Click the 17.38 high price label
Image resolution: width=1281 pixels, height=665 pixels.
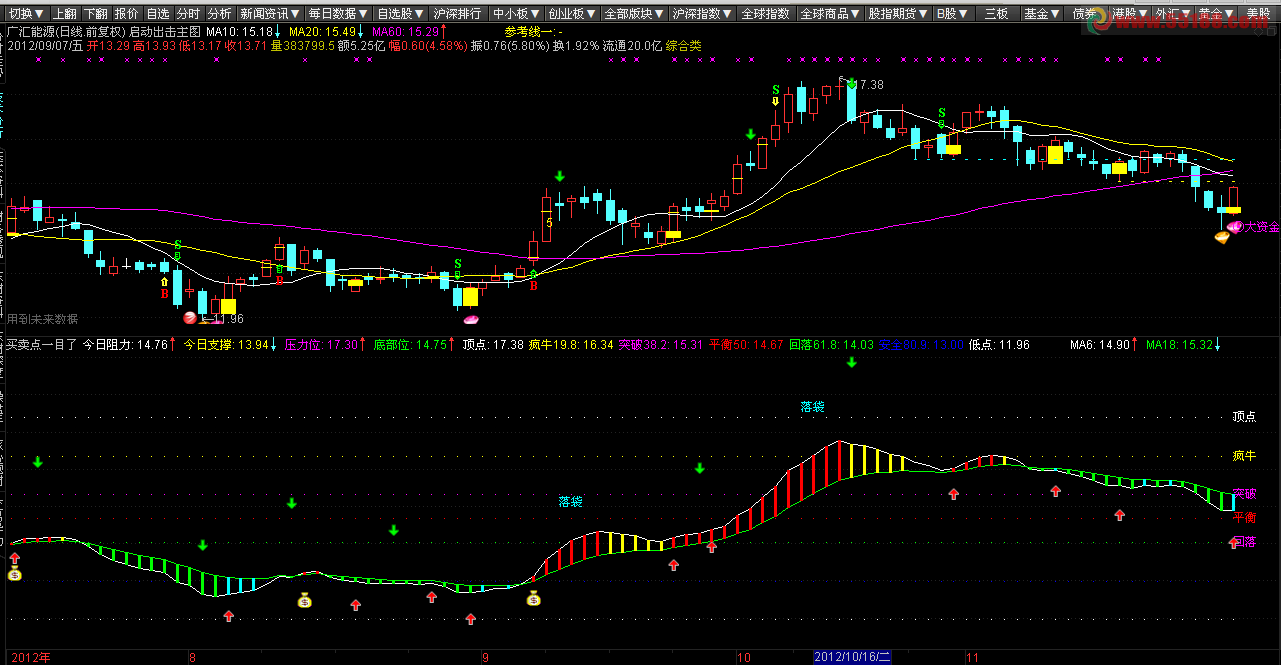[870, 85]
